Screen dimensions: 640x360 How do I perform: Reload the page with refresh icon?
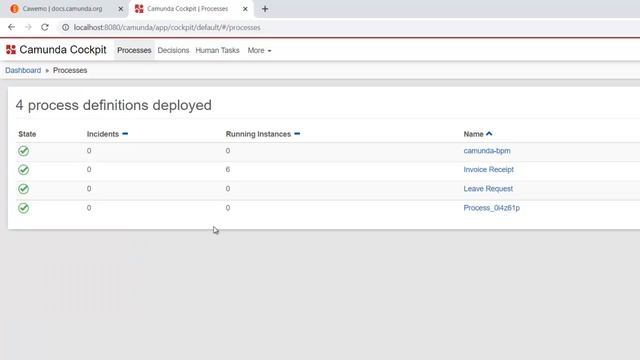(45, 27)
